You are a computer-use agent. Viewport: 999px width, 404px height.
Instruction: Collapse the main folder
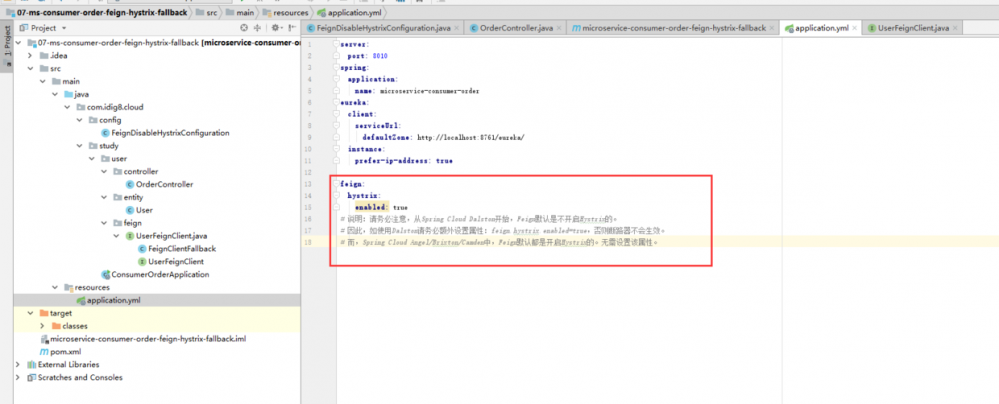43,82
